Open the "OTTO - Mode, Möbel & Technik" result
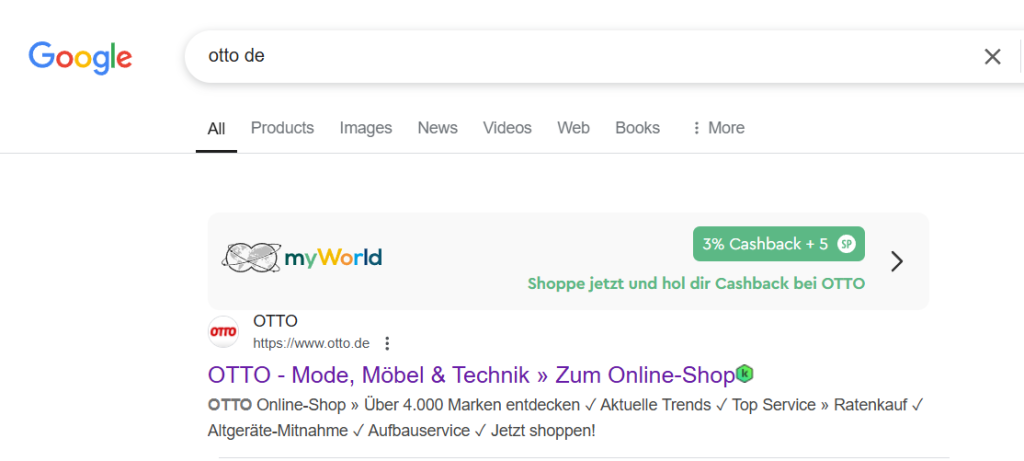This screenshot has width=1024, height=461. (x=471, y=375)
